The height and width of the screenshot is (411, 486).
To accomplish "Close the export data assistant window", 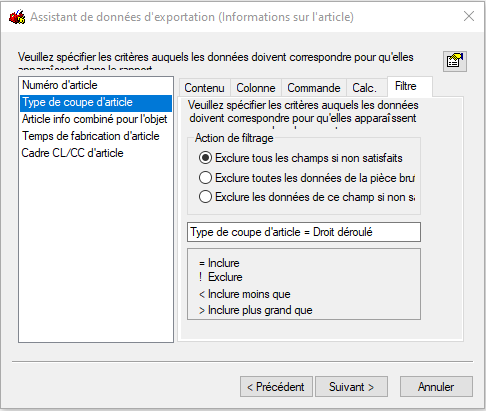I will pyautogui.click(x=469, y=16).
